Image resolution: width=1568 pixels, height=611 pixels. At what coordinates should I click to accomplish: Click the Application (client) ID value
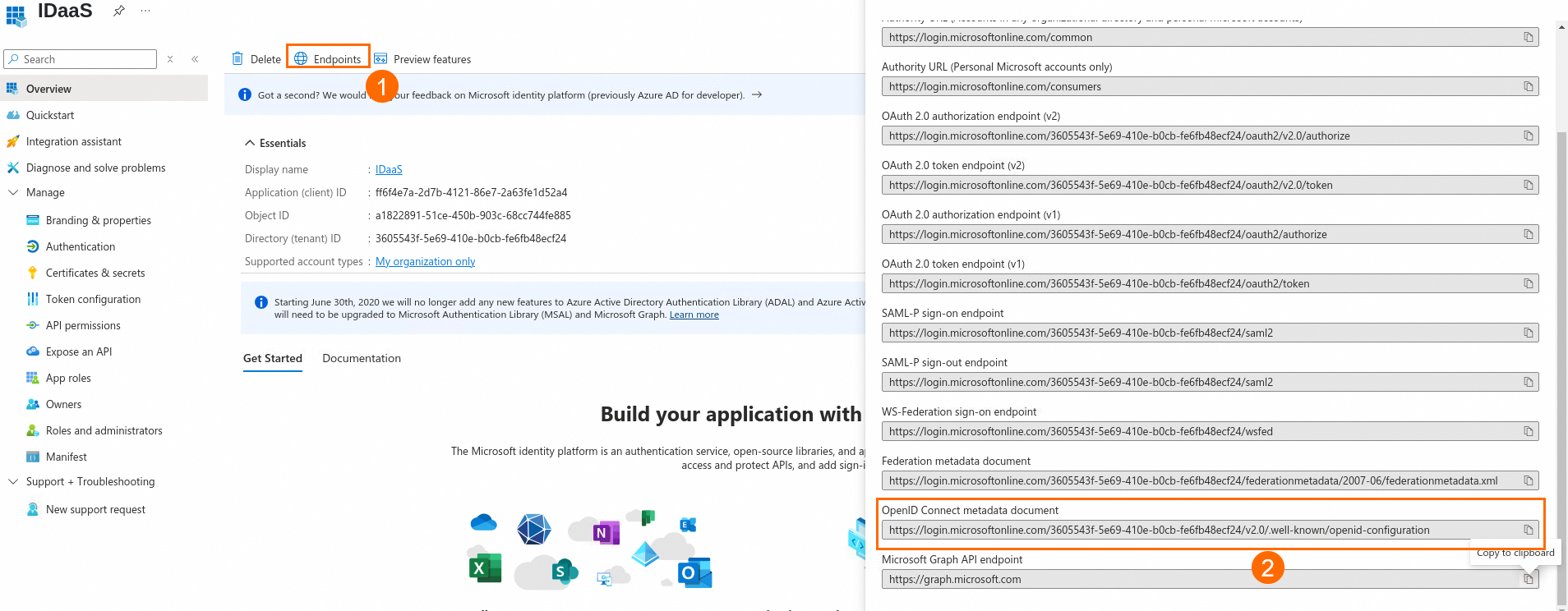pyautogui.click(x=471, y=192)
